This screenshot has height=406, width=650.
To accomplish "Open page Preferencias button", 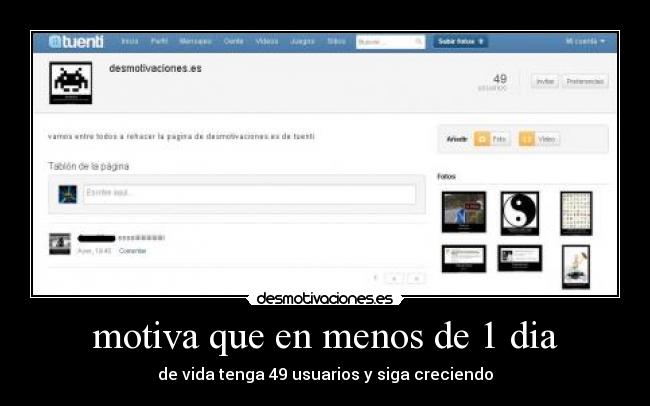I will pyautogui.click(x=584, y=82).
